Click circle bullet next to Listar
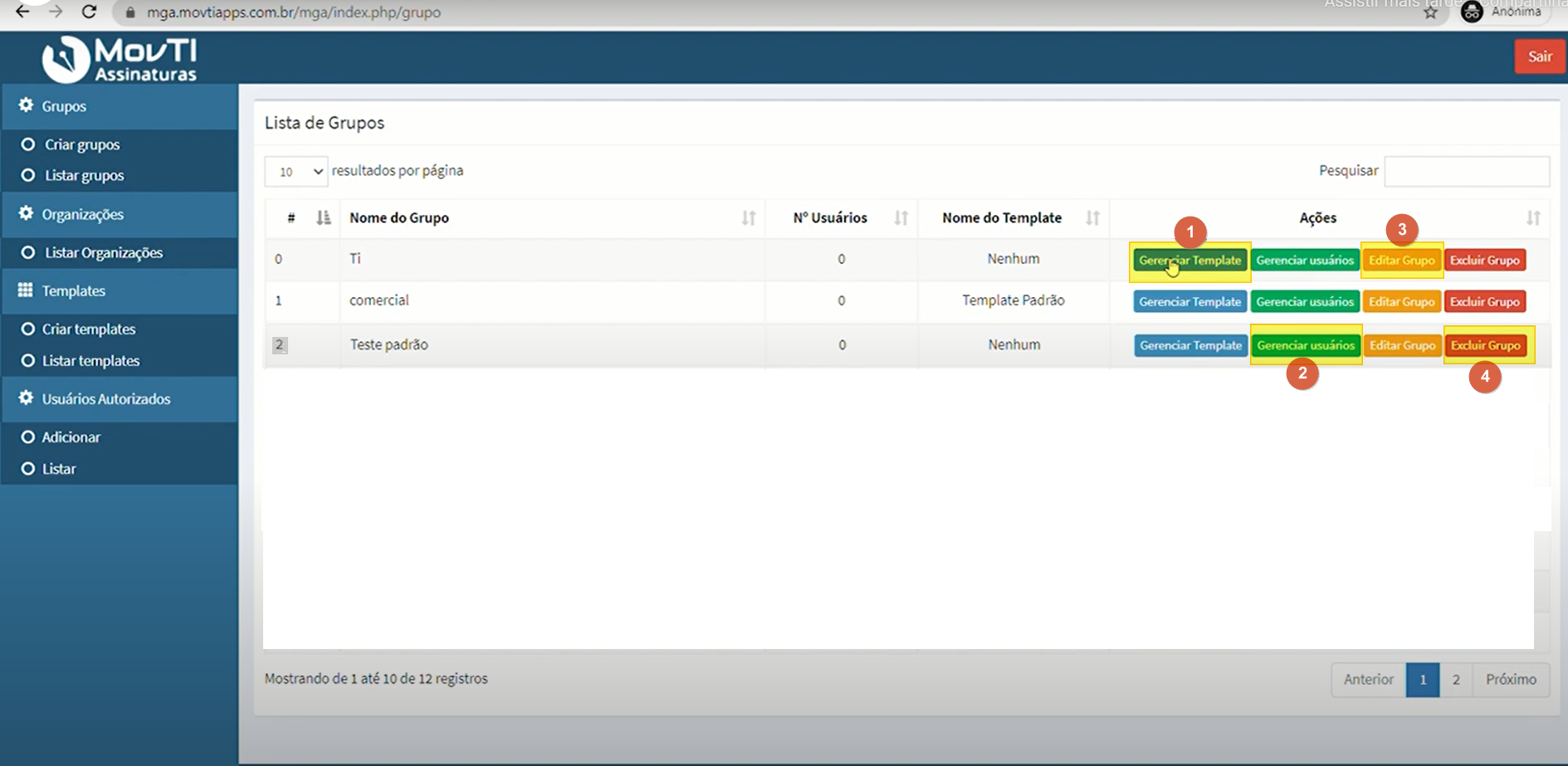This screenshot has height=766, width=1568. click(x=28, y=468)
